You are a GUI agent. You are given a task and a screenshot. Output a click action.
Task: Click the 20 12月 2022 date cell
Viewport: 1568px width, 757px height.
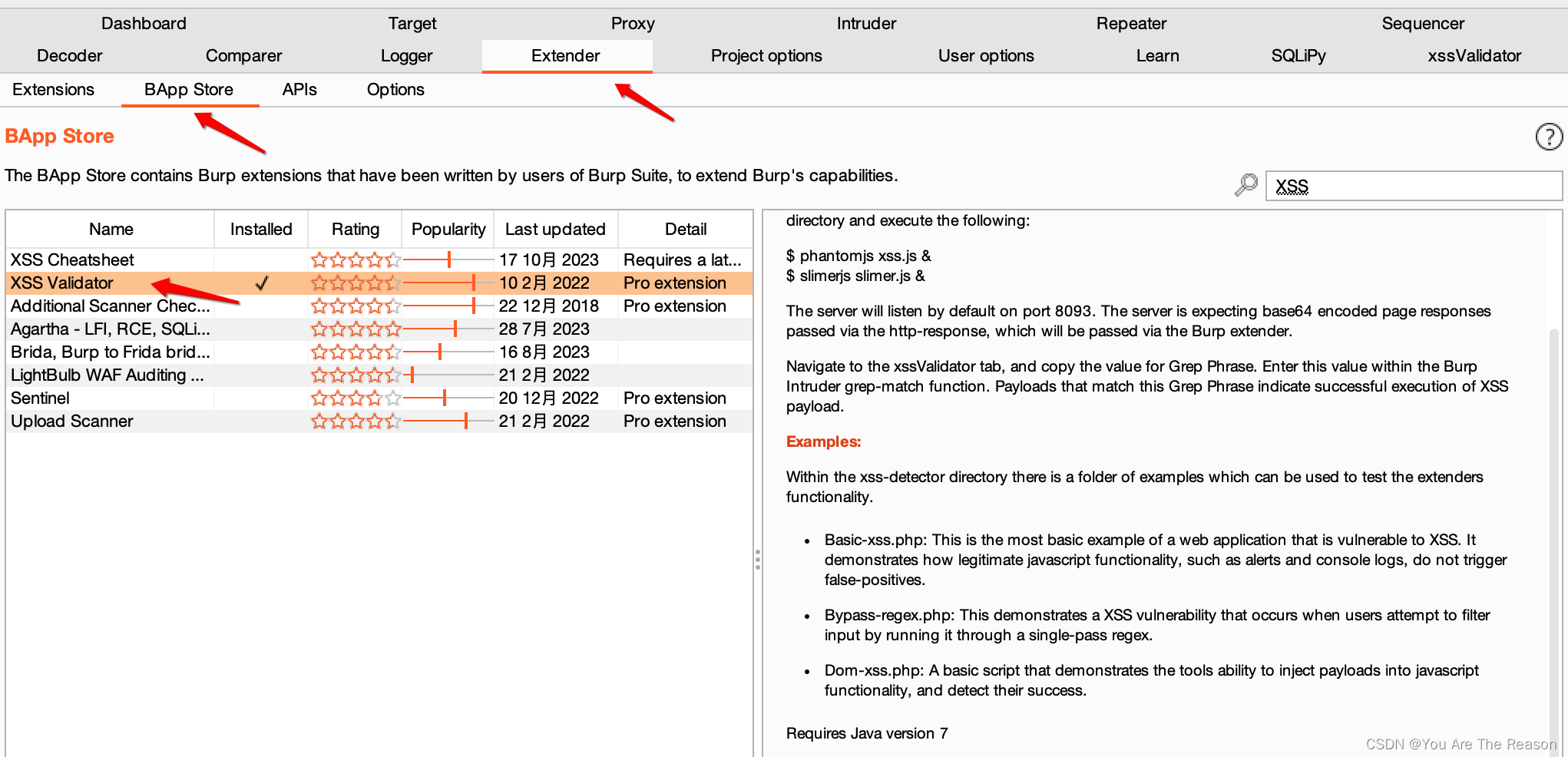coord(548,398)
